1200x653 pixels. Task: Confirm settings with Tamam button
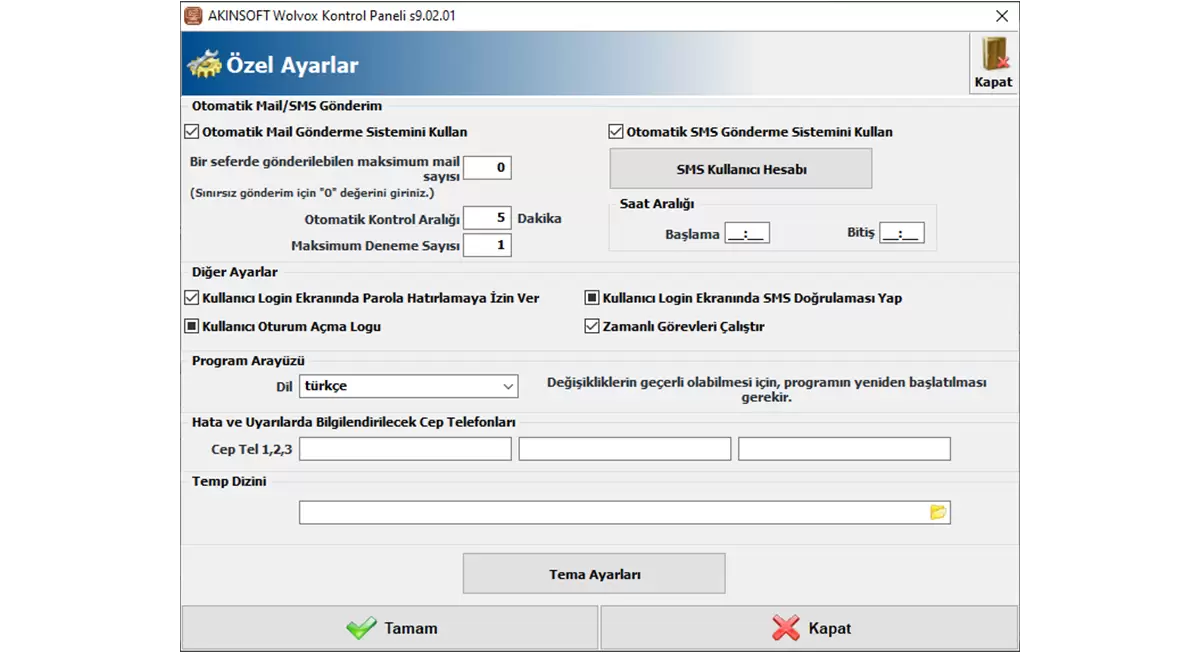tap(390, 628)
